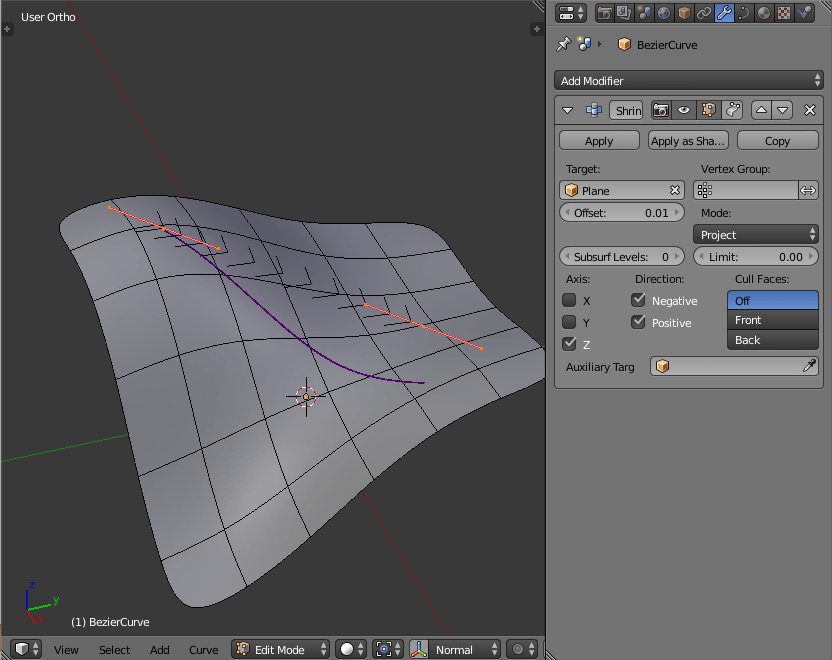Click the pin icon in properties breadcrumb
Viewport: 832px width, 660px height.
click(564, 44)
